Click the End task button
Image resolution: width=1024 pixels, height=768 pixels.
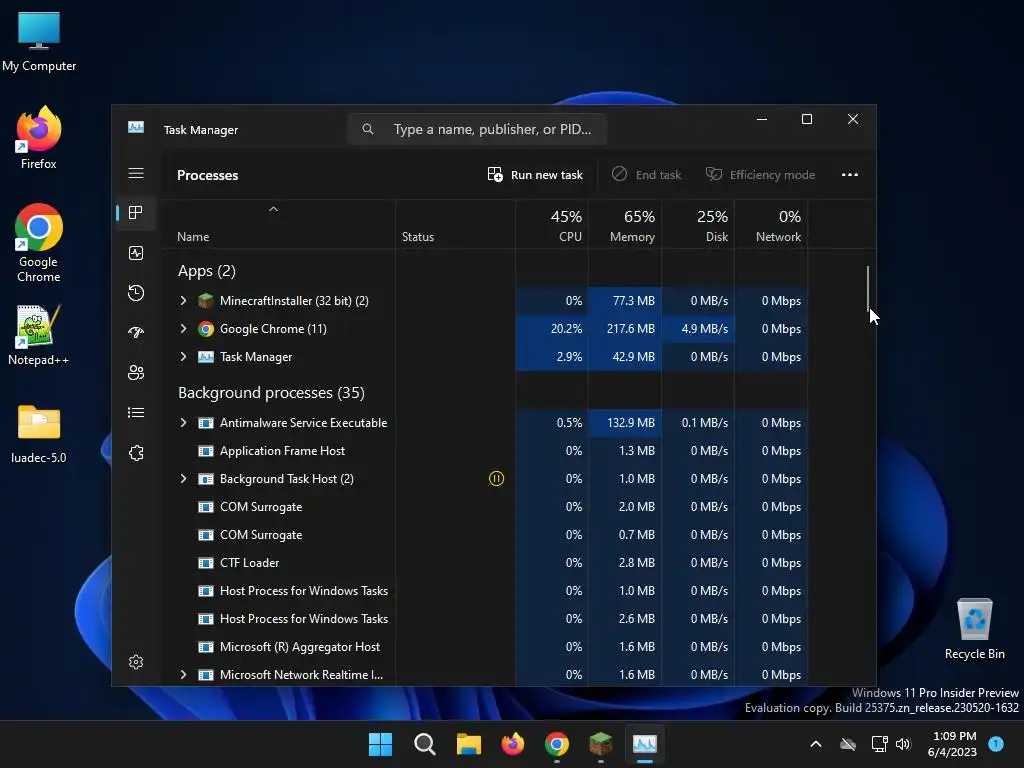pyautogui.click(x=646, y=174)
